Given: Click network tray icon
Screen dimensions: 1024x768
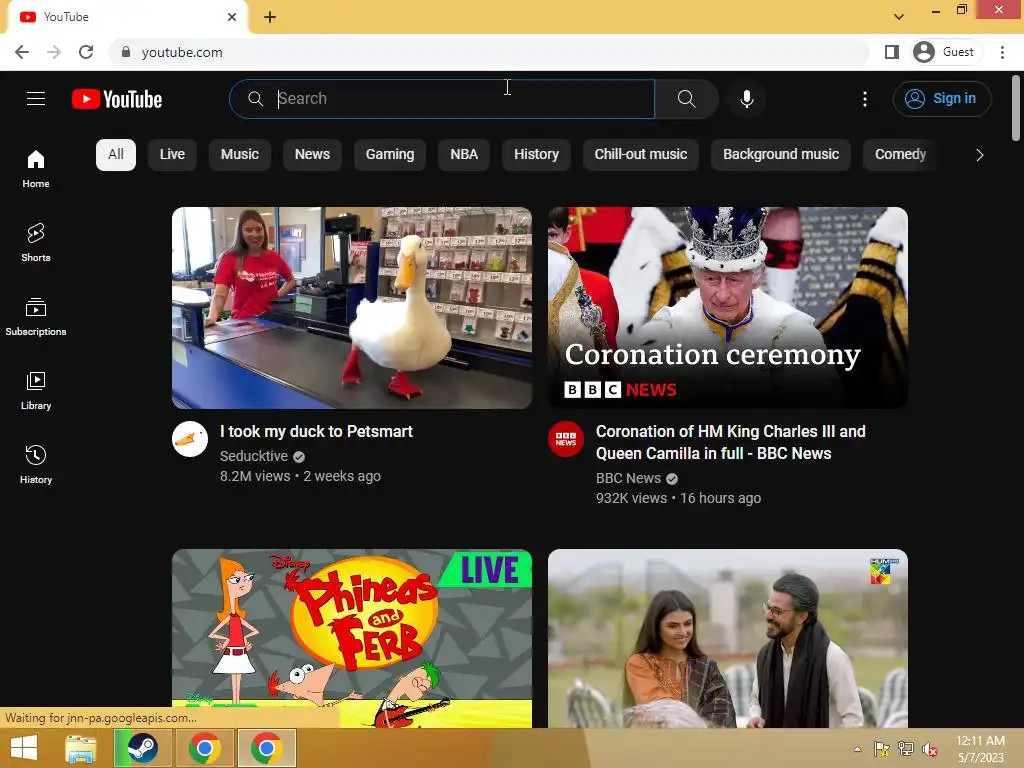Looking at the screenshot, I should 905,749.
